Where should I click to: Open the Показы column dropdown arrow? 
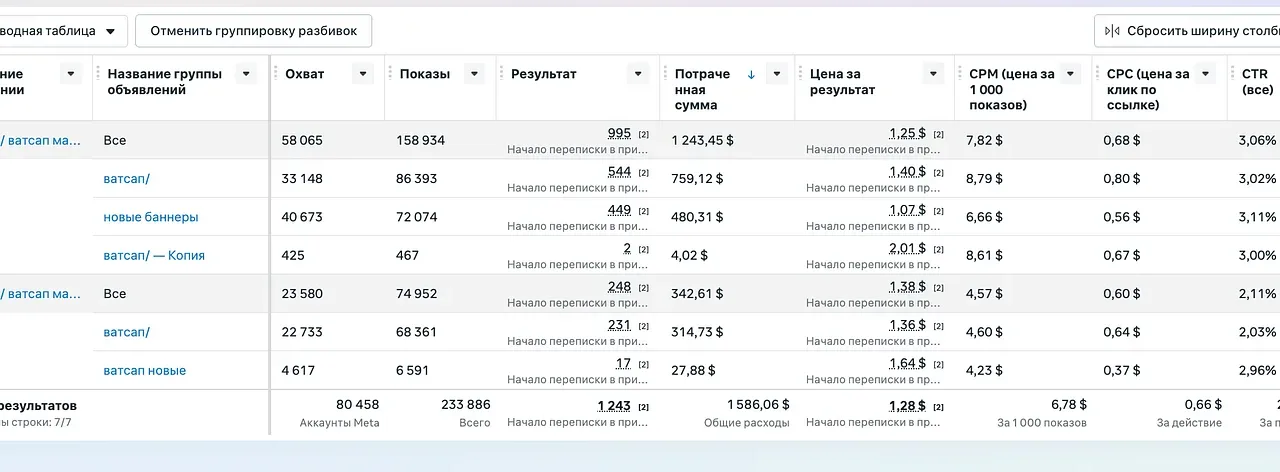pos(475,74)
